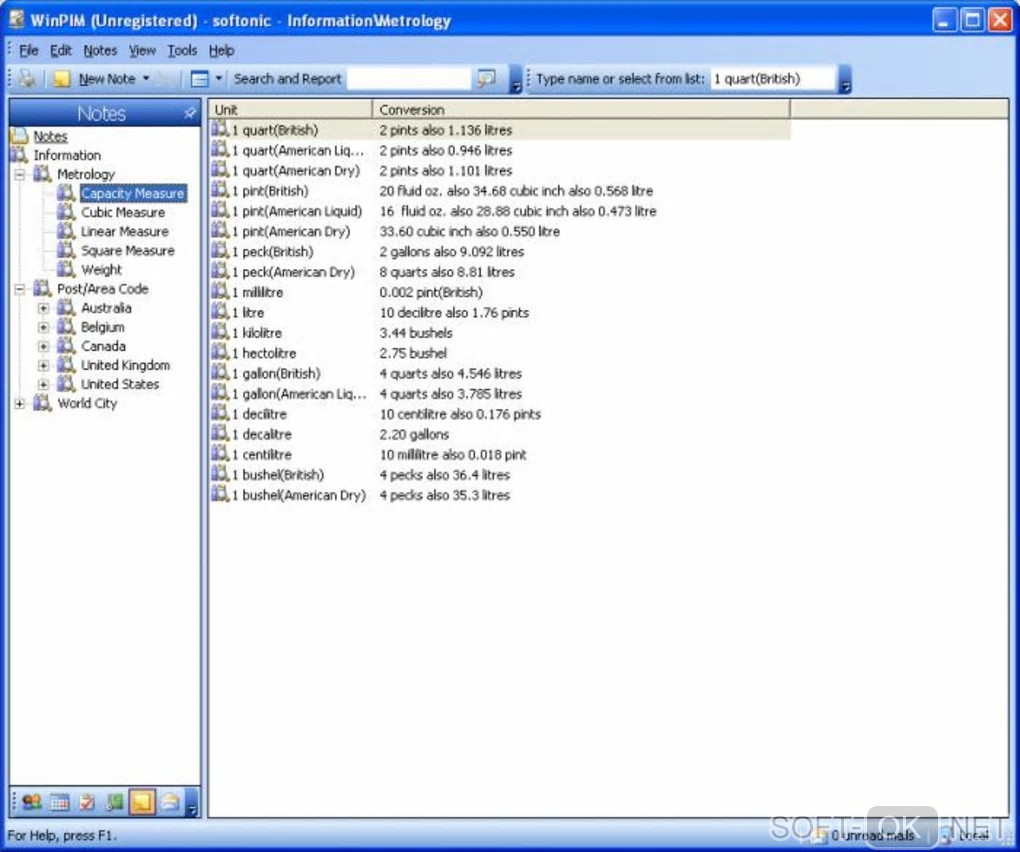1020x852 pixels.
Task: Expand the Canada tree node
Action: click(43, 346)
